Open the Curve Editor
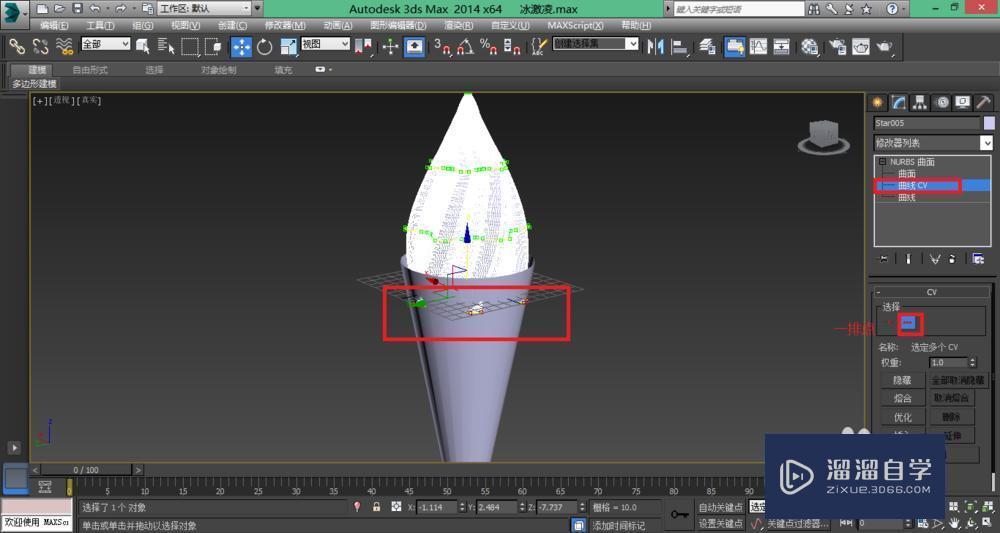 758,47
